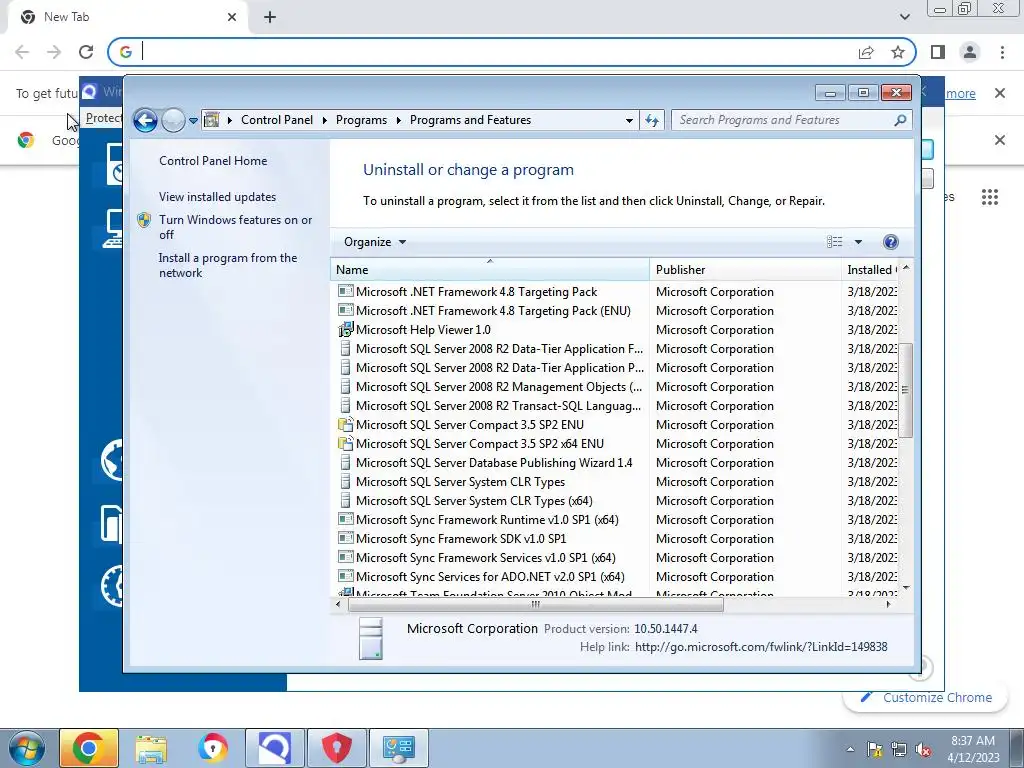Viewport: 1024px width, 768px height.
Task: Click the Chrome share page icon
Action: [866, 52]
